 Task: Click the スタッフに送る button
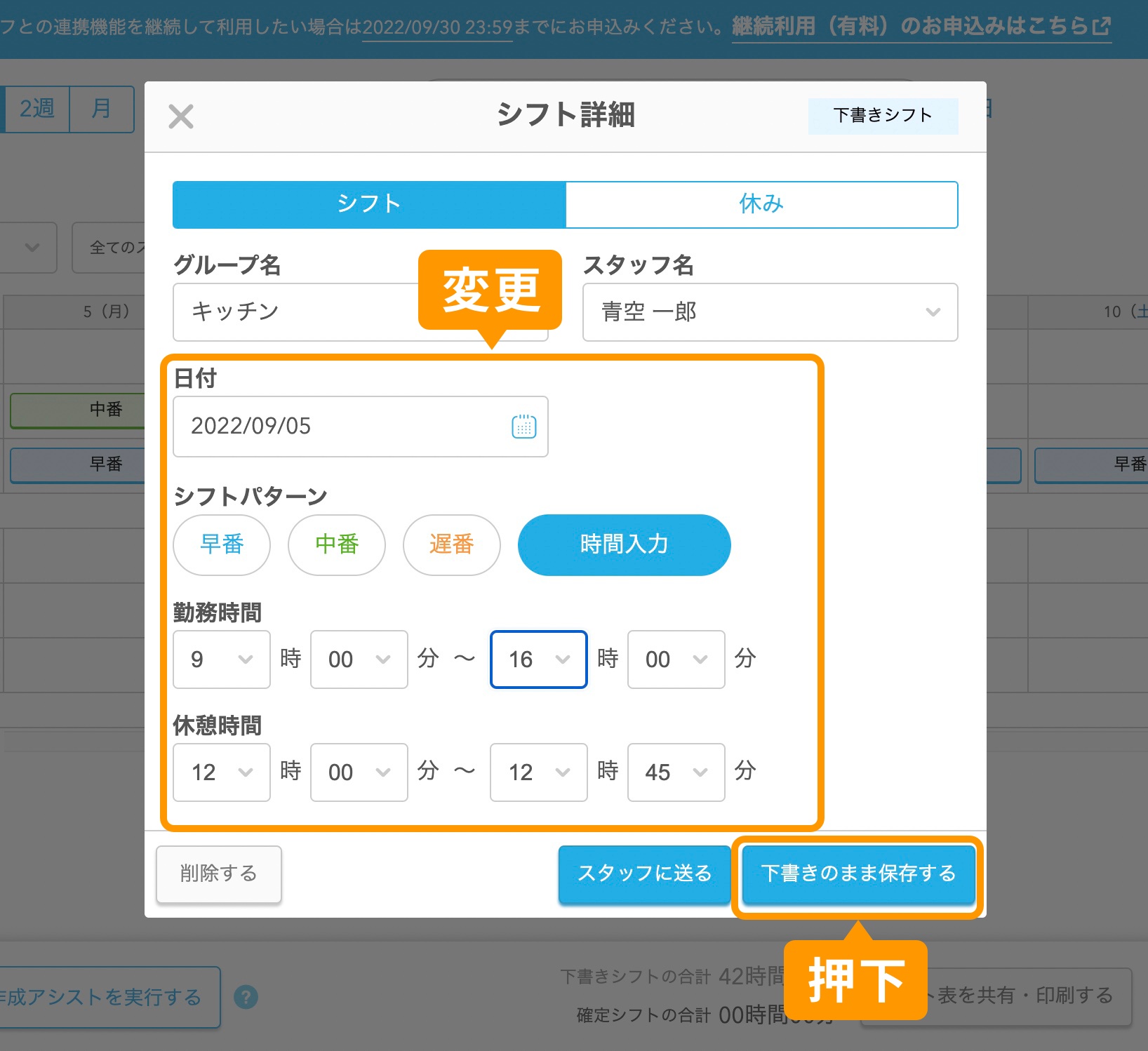click(x=644, y=875)
